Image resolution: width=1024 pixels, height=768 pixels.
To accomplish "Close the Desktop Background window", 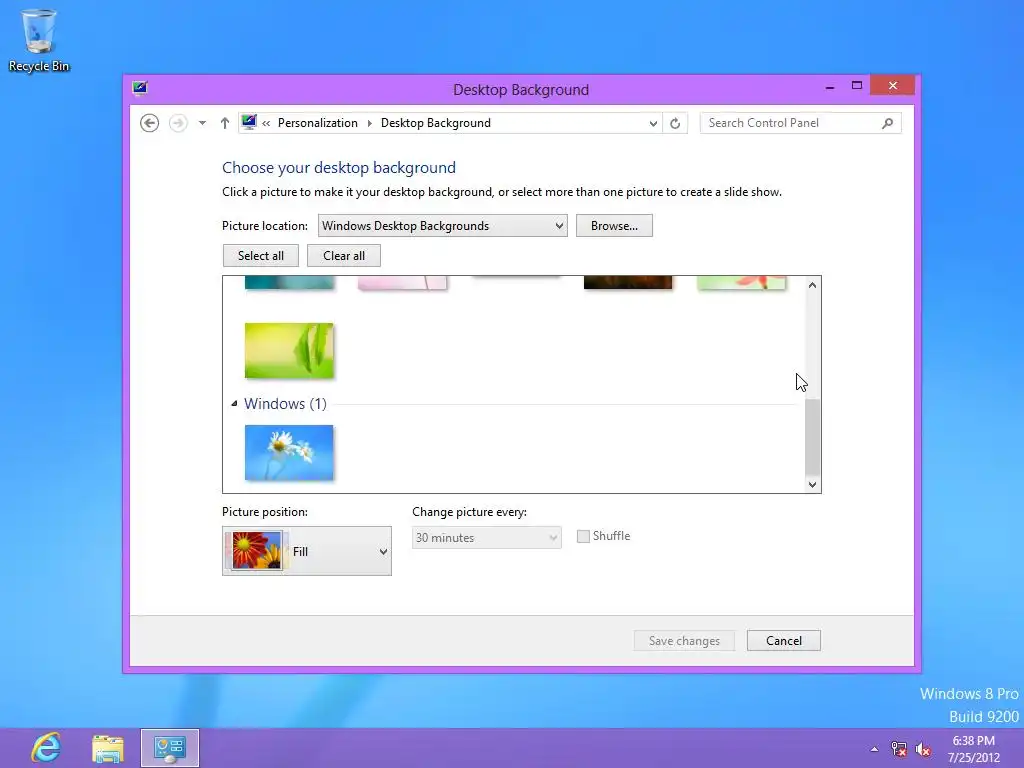I will 893,86.
